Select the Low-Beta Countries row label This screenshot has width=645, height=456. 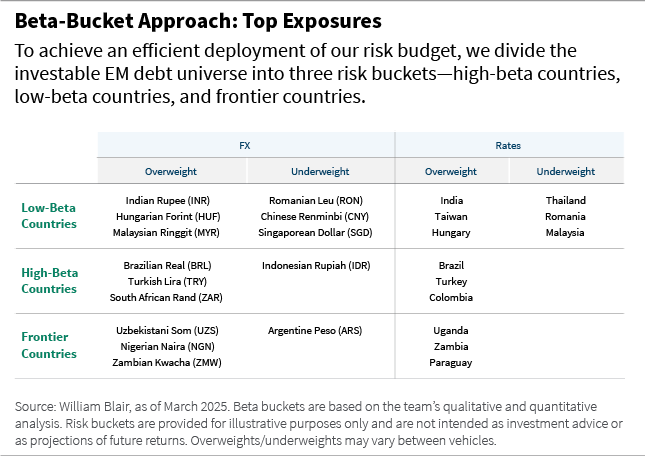[49, 216]
